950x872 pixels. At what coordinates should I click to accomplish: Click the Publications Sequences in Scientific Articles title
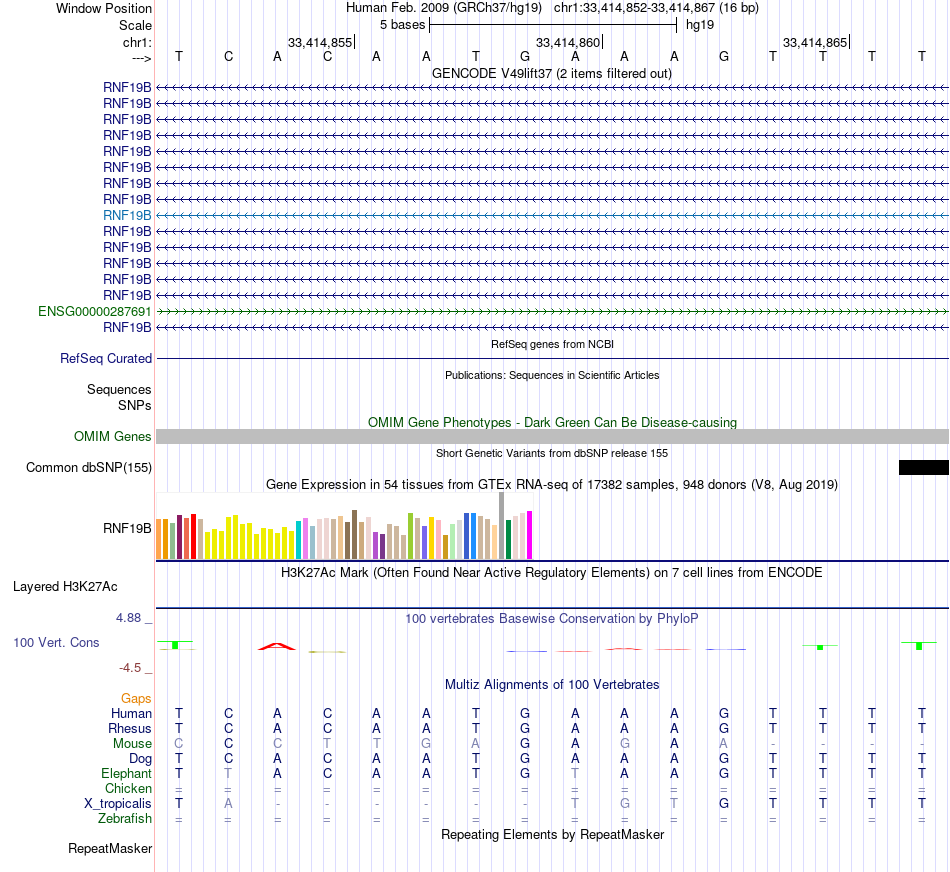(x=551, y=375)
